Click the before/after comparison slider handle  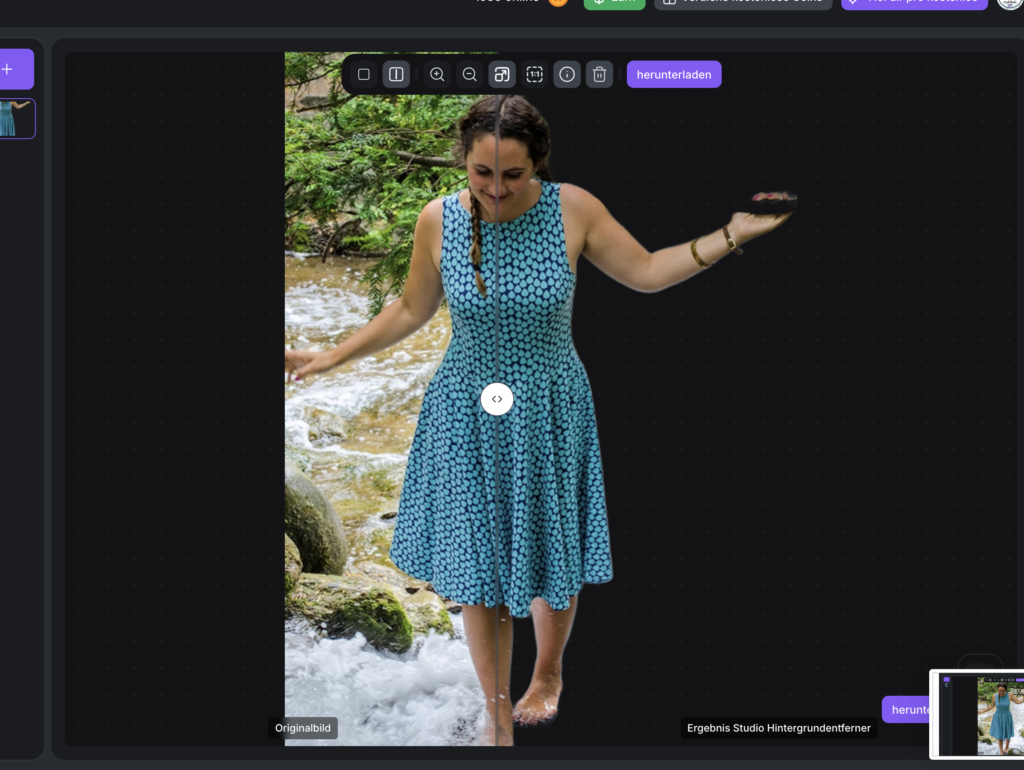[x=497, y=399]
